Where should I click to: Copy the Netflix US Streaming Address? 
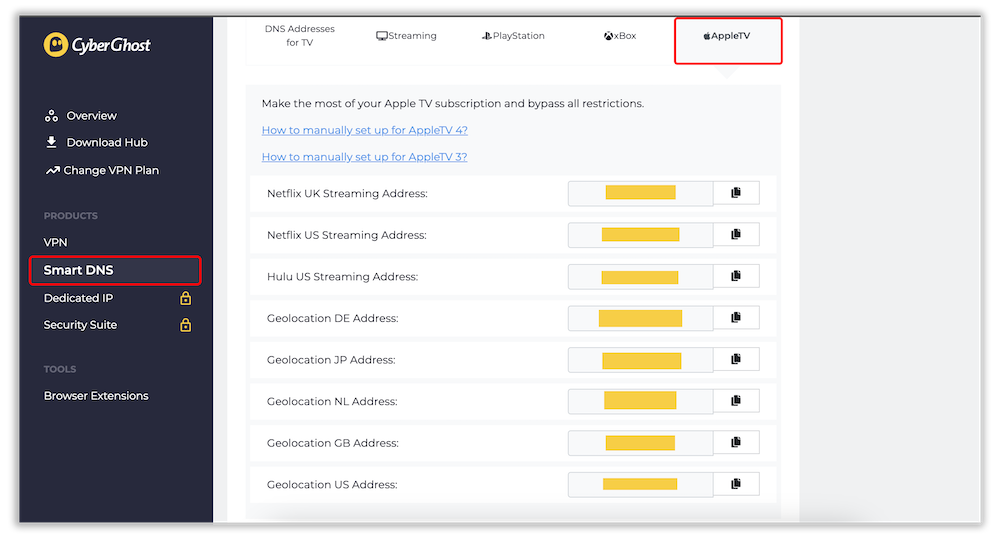click(x=736, y=235)
